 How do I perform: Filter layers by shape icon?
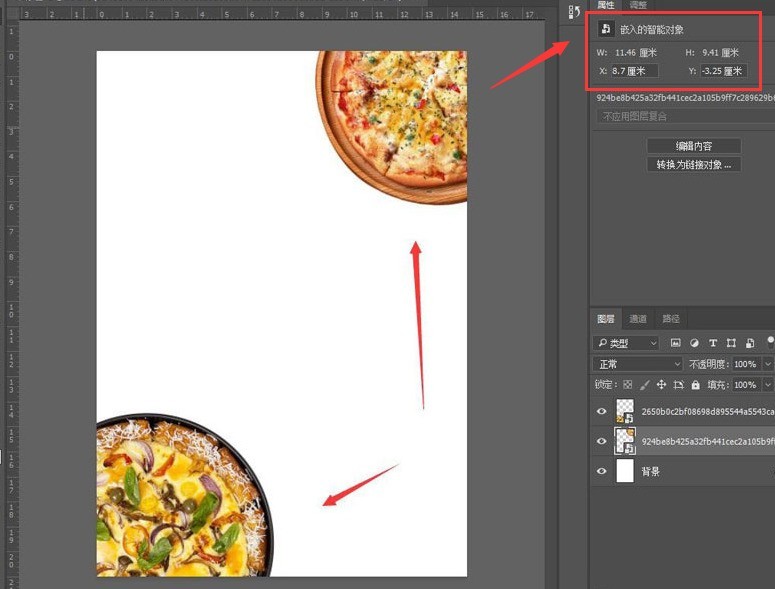pyautogui.click(x=732, y=343)
